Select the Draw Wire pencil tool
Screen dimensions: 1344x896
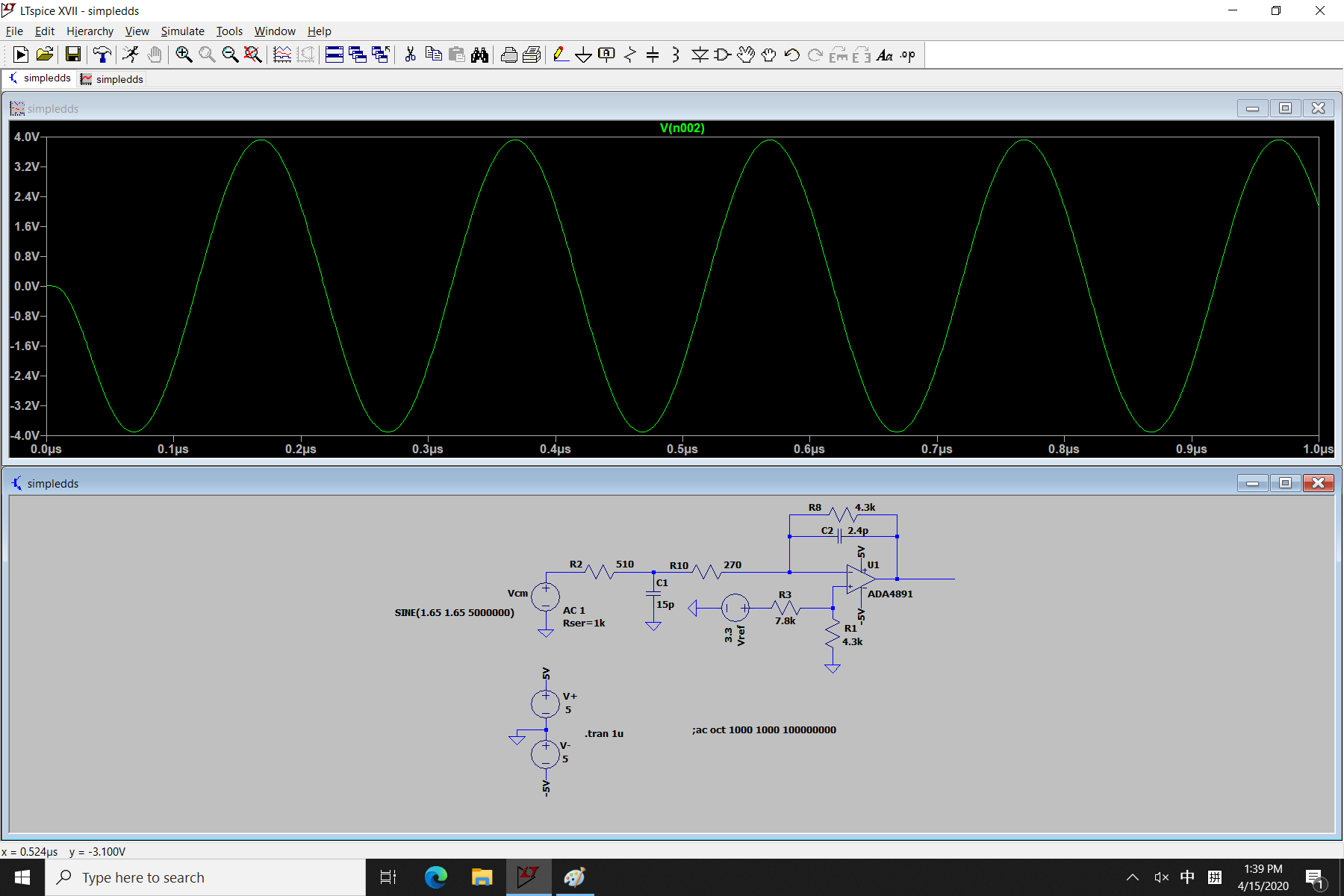(x=561, y=55)
